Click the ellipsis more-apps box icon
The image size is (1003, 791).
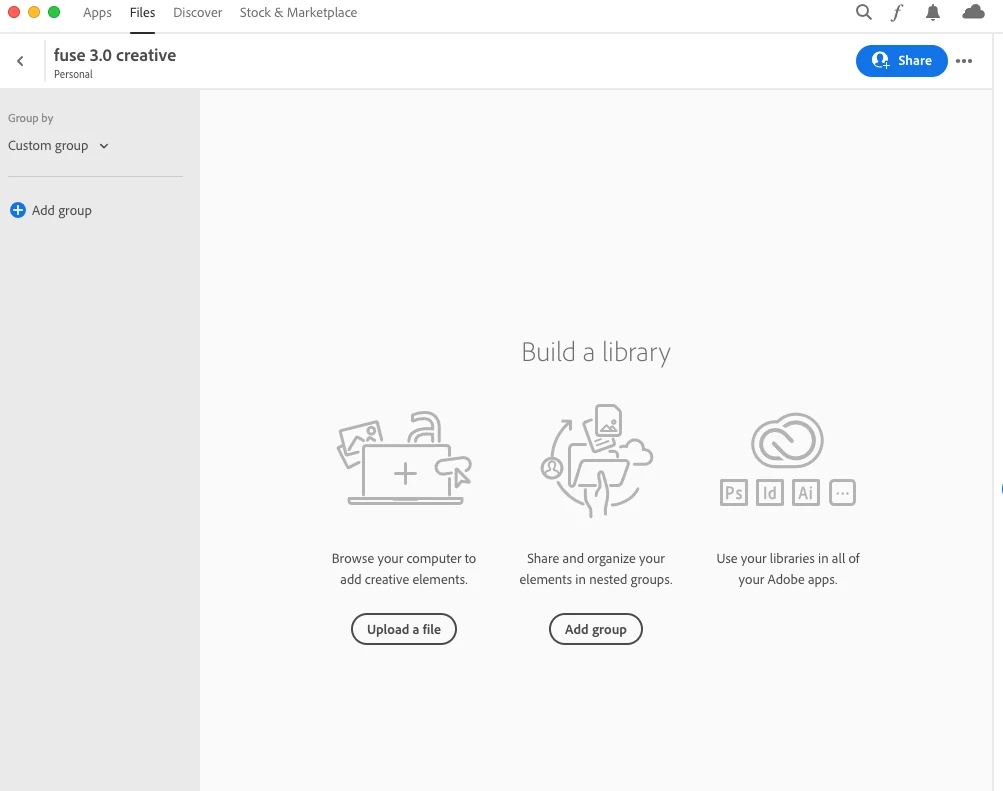[x=842, y=492]
